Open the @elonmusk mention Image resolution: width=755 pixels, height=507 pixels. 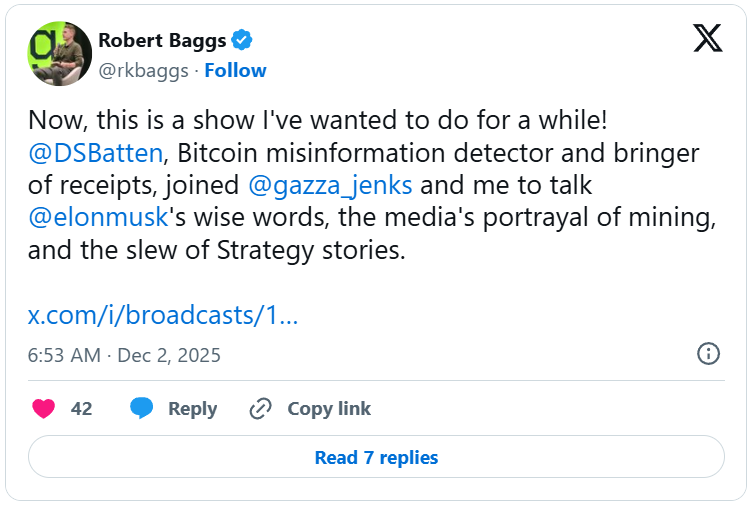[89, 217]
